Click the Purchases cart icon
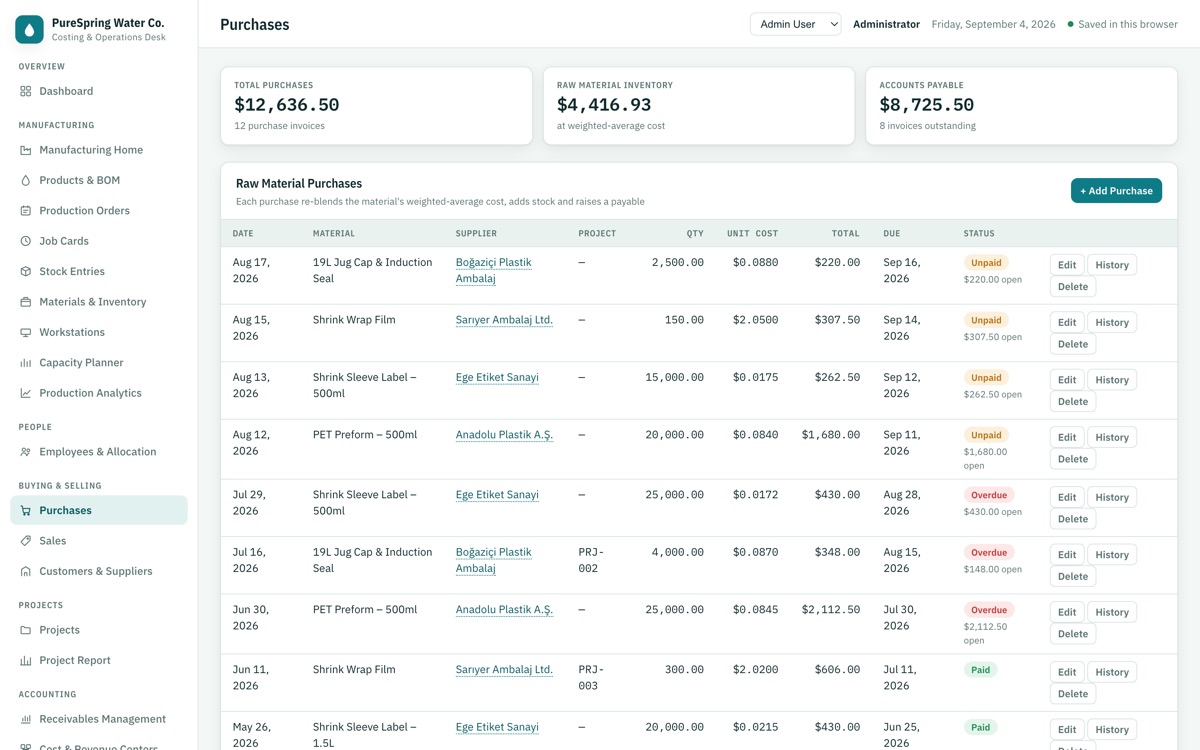Screen dimensions: 1200x750 26,510
